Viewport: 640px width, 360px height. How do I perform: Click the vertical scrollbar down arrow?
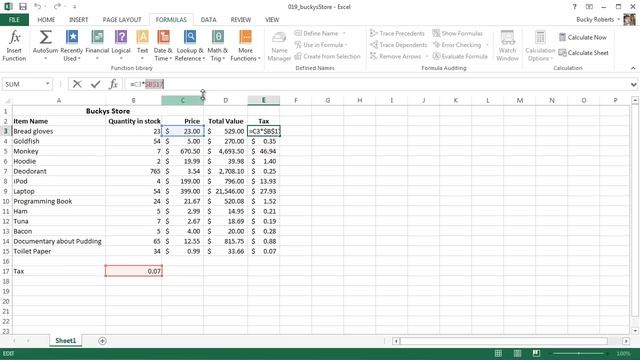pos(635,331)
